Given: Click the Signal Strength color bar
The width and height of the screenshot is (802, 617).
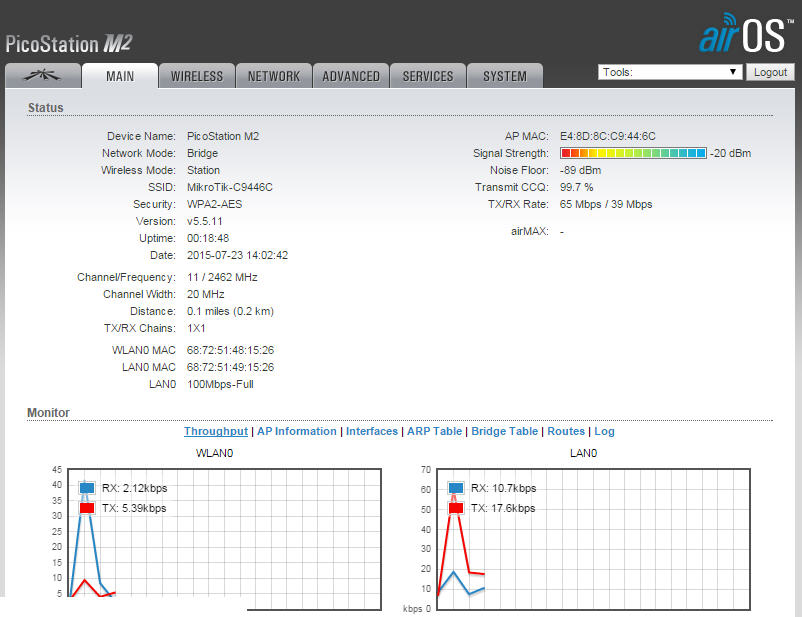Looking at the screenshot, I should pos(633,153).
